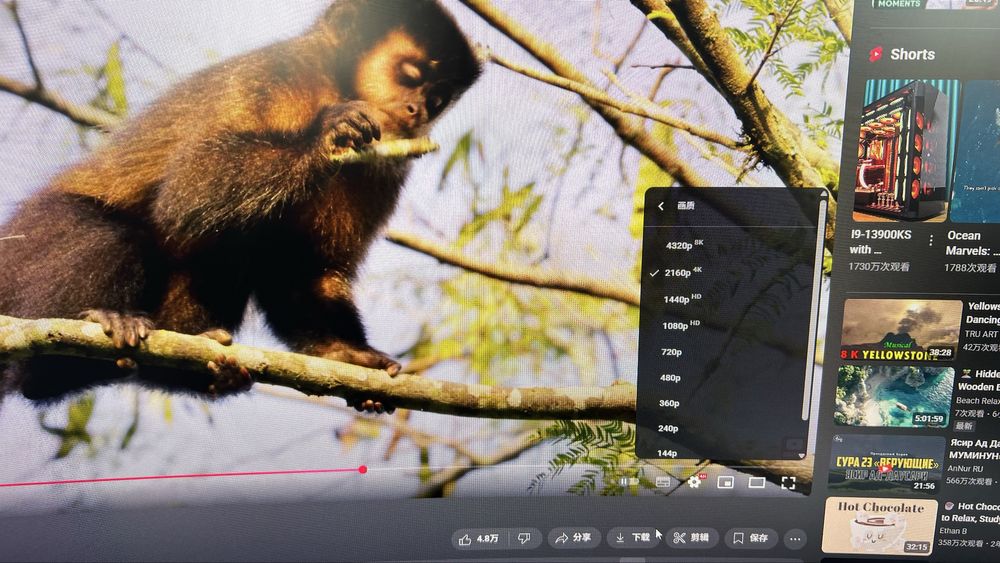Open the player settings gear
The width and height of the screenshot is (1000, 563).
[694, 482]
